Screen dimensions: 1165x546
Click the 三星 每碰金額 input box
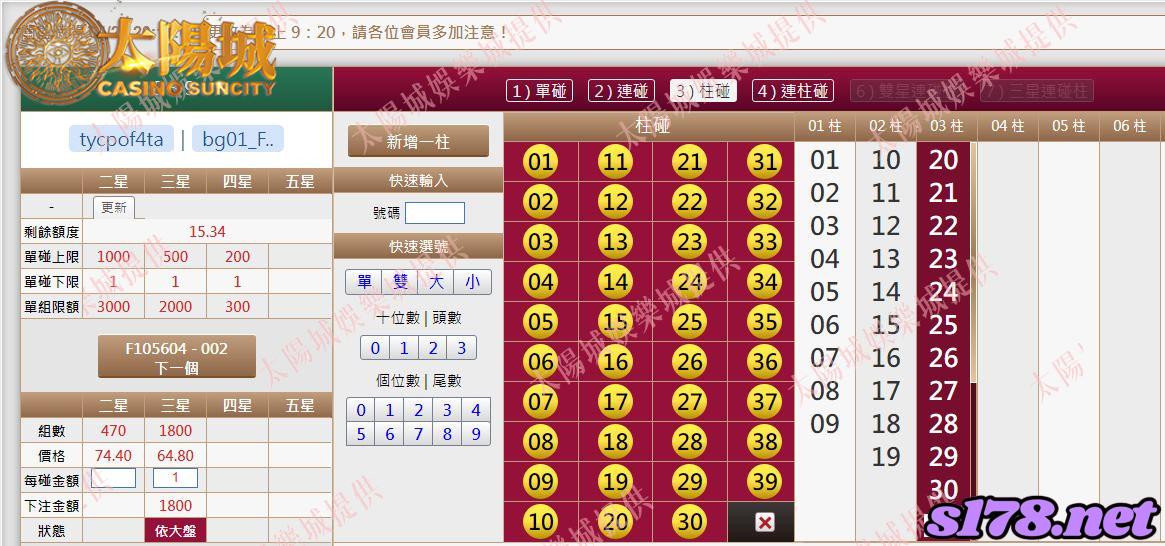tap(175, 478)
